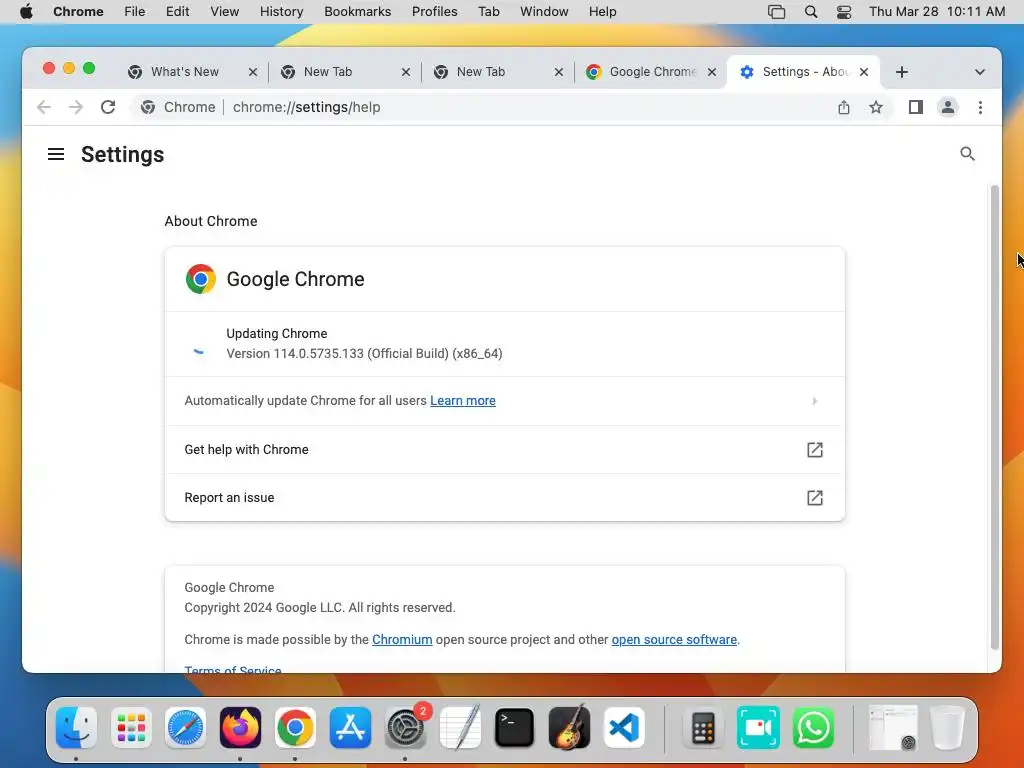
Task: Launch Firefox from the dock
Action: [240, 727]
